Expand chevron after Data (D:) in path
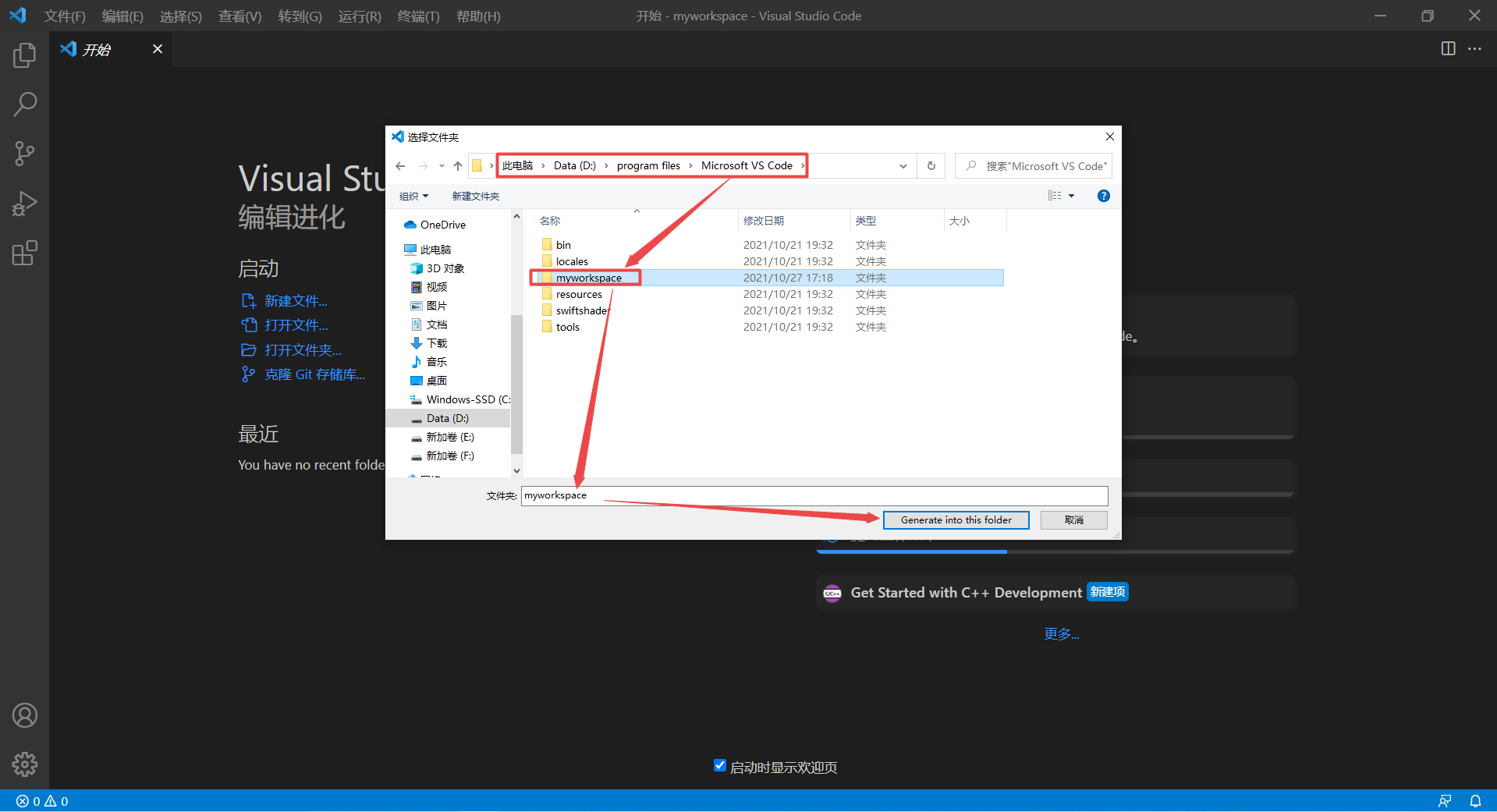The height and width of the screenshot is (812, 1497). point(606,166)
